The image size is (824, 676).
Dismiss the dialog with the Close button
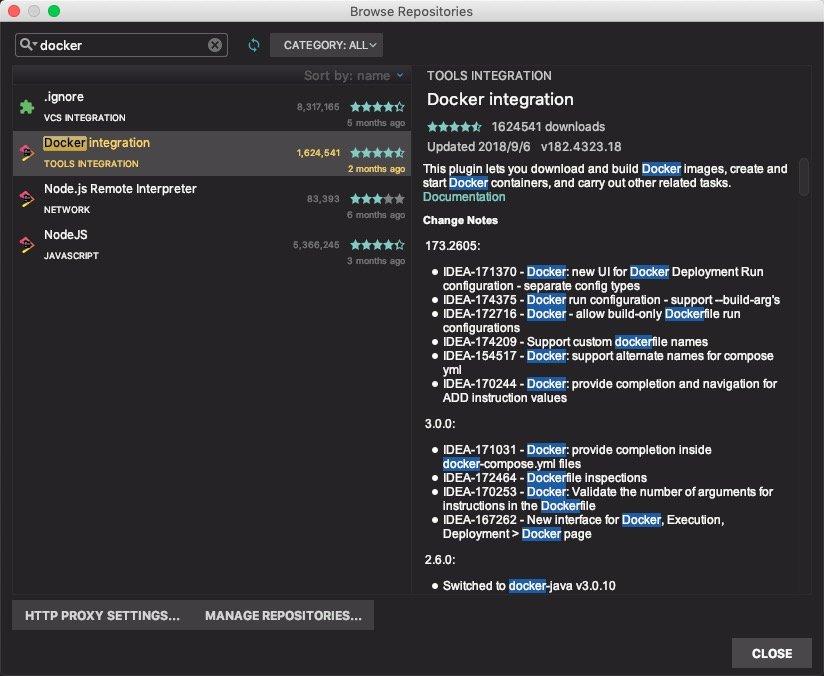771,653
